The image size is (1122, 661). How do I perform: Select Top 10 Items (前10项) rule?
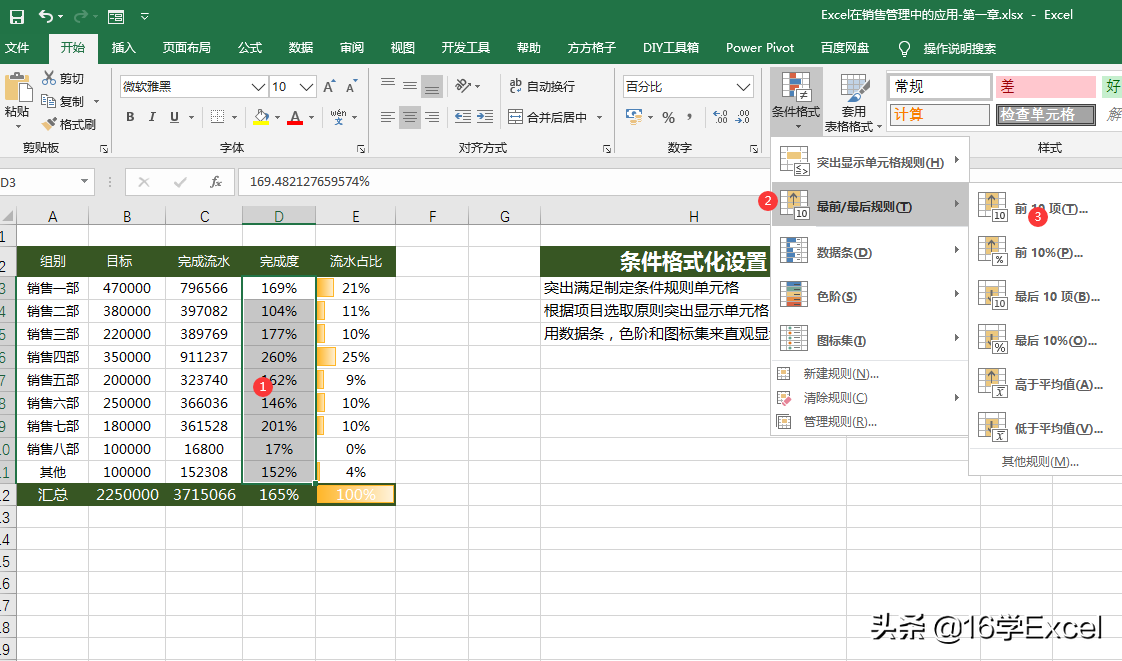pos(1045,208)
